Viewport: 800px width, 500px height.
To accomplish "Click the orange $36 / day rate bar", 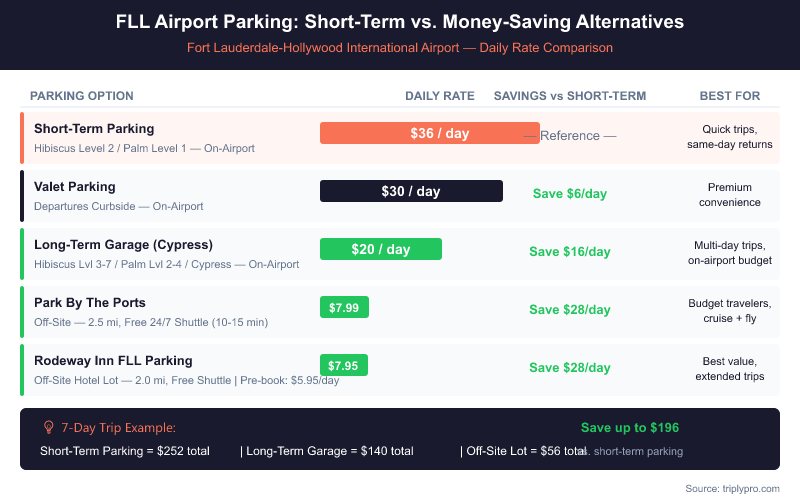I will pyautogui.click(x=429, y=133).
